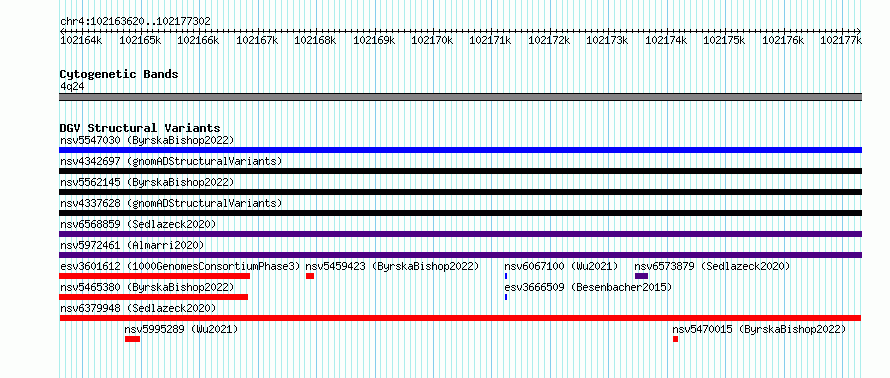Open nsv5972461 (Almarri2020) label
The width and height of the screenshot is (890, 378).
132,245
